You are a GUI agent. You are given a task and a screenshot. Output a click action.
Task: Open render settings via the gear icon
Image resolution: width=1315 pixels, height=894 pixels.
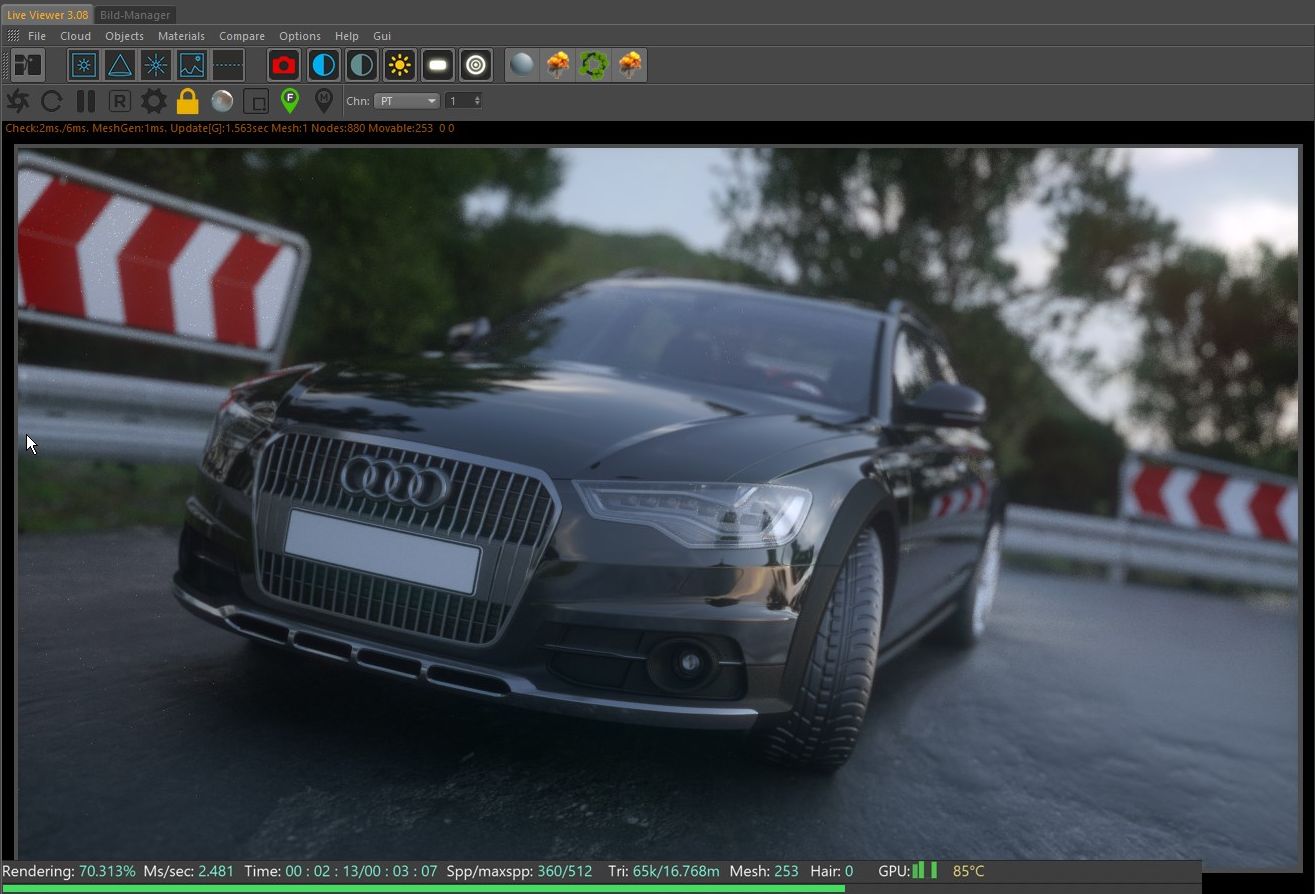pyautogui.click(x=153, y=101)
